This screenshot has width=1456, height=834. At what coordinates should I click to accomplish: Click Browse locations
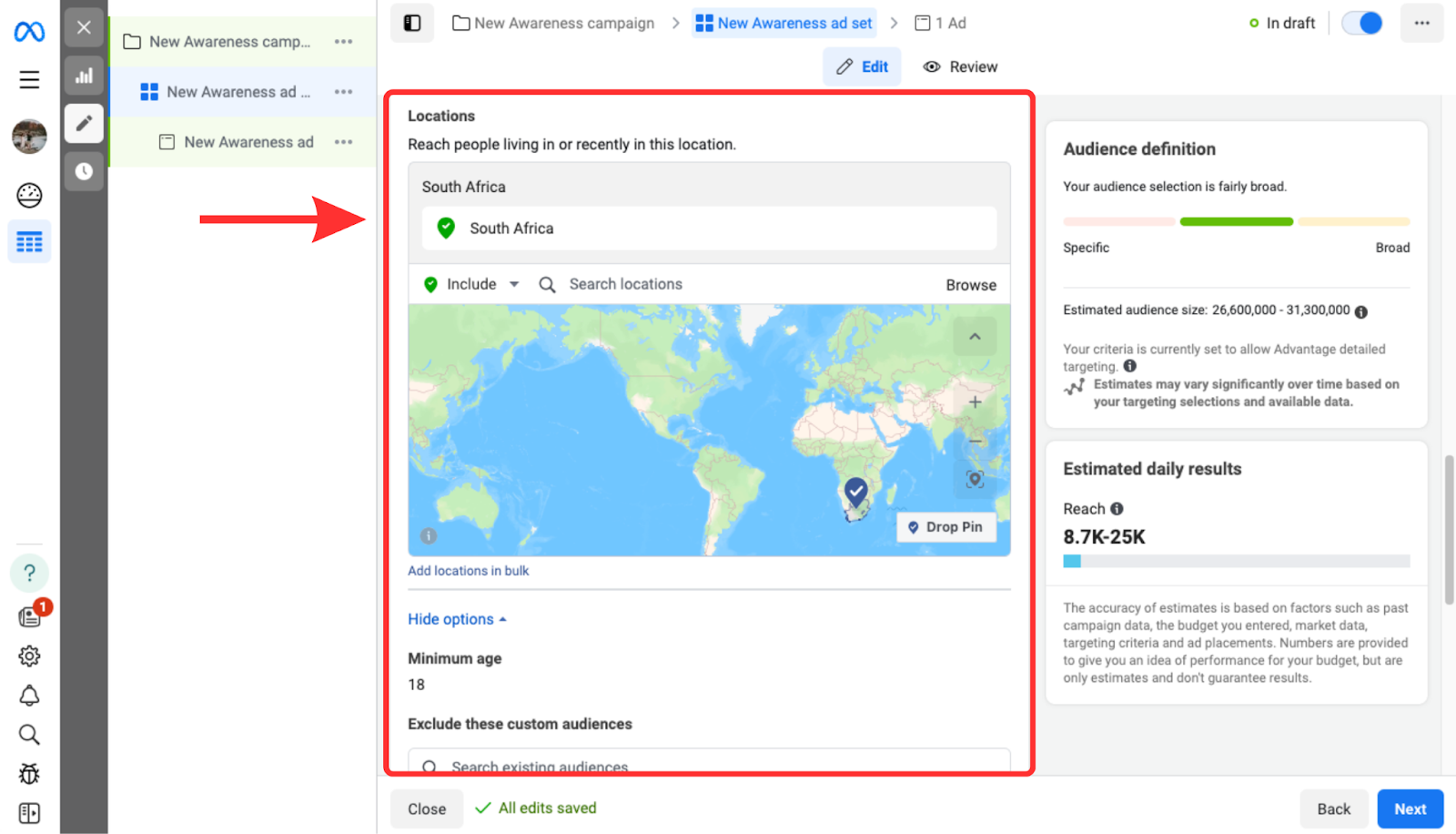(x=971, y=285)
